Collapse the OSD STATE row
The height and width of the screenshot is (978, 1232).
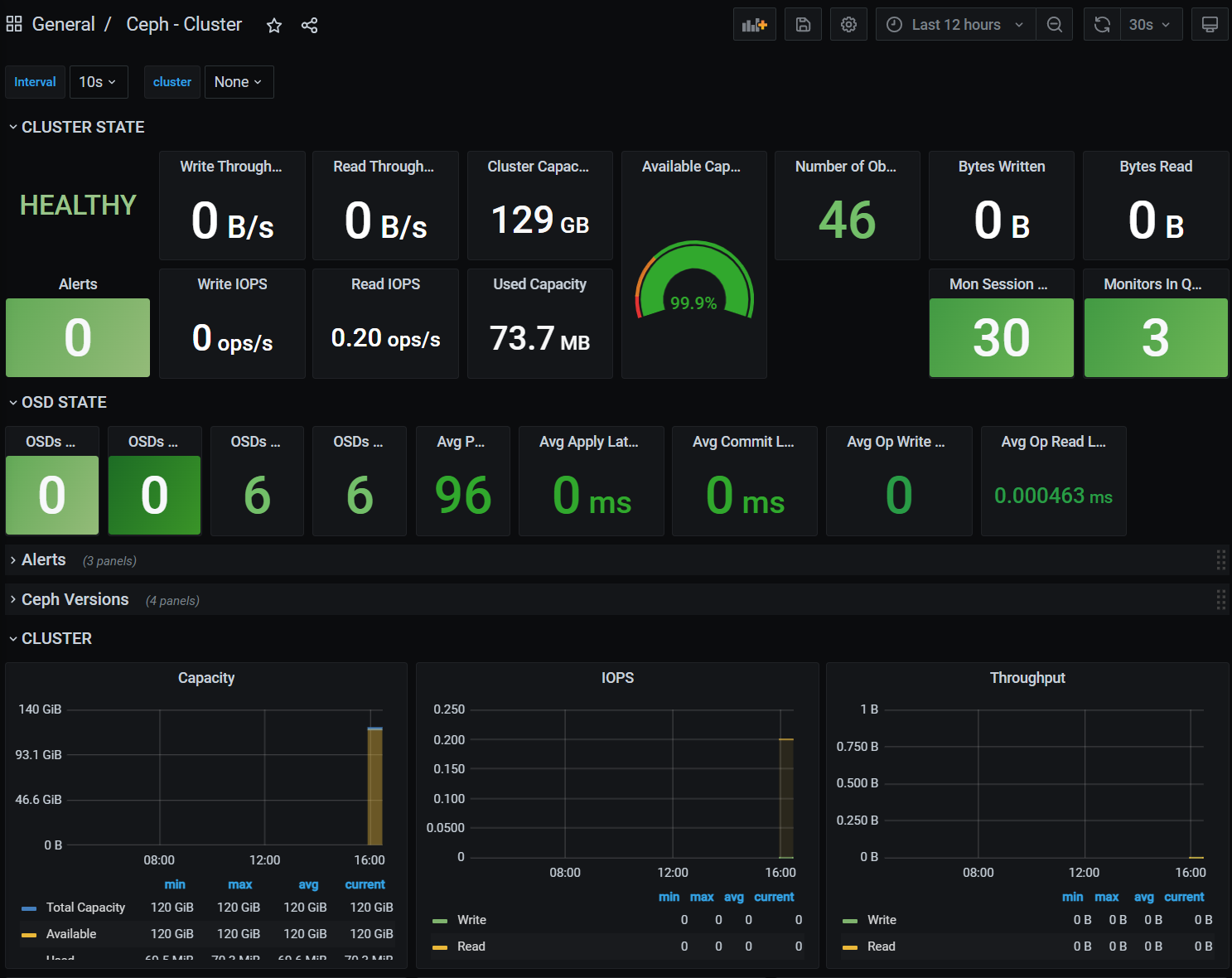pyautogui.click(x=57, y=402)
